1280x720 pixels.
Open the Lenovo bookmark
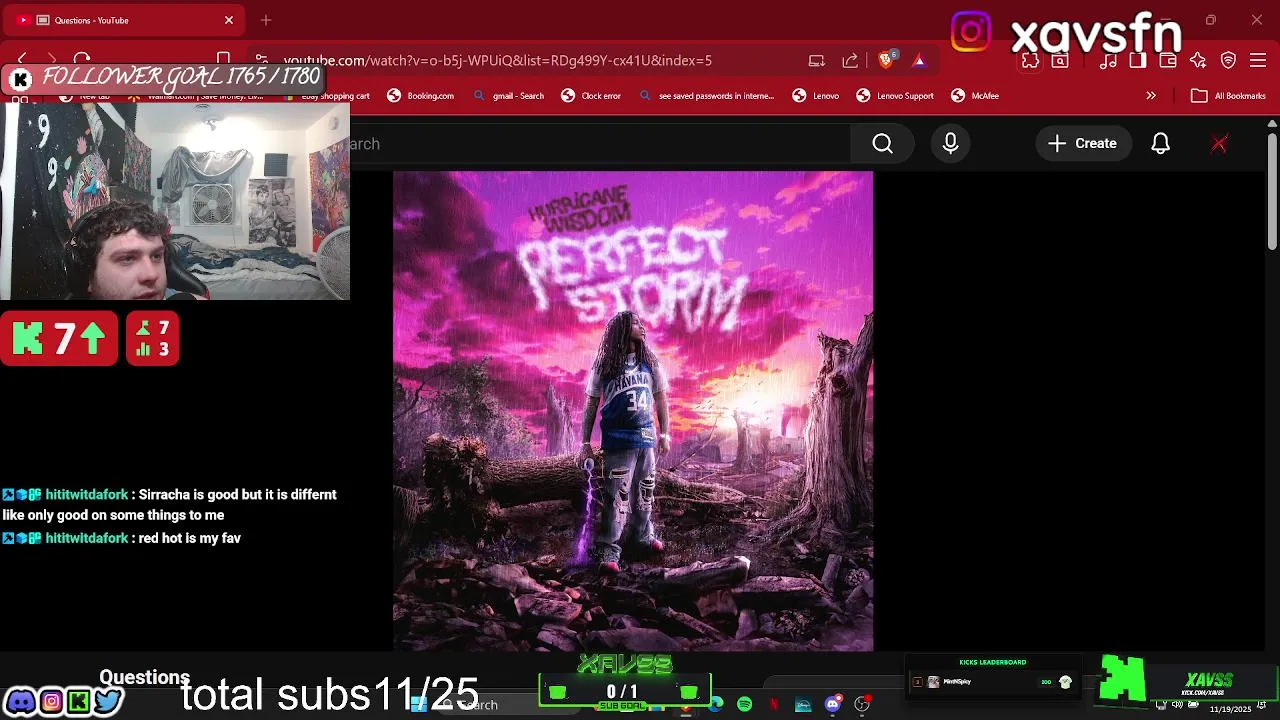pos(816,96)
